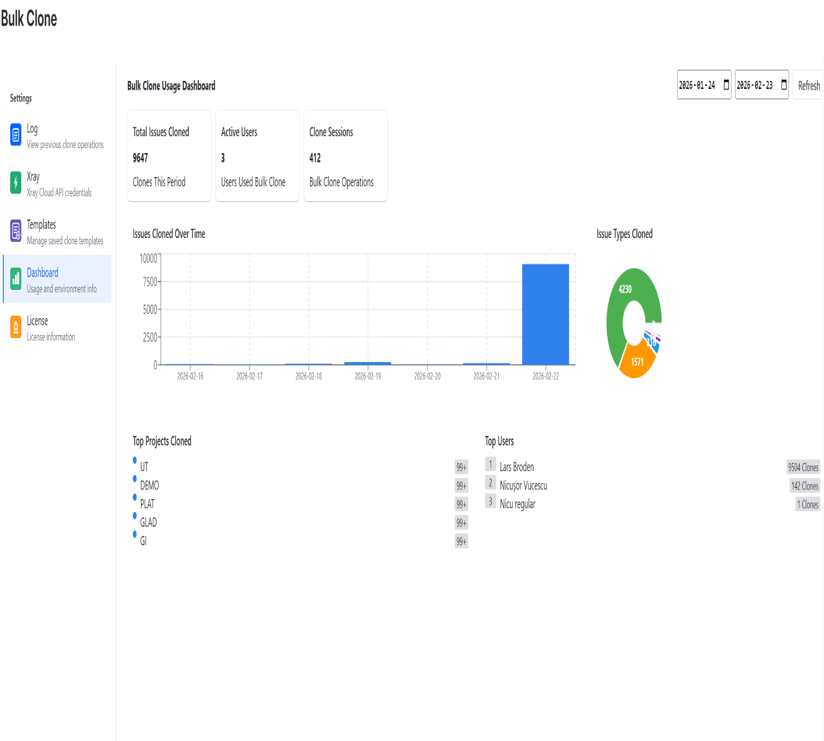The image size is (824, 741).
Task: Click the 99+ badge for UT project
Action: tap(461, 467)
